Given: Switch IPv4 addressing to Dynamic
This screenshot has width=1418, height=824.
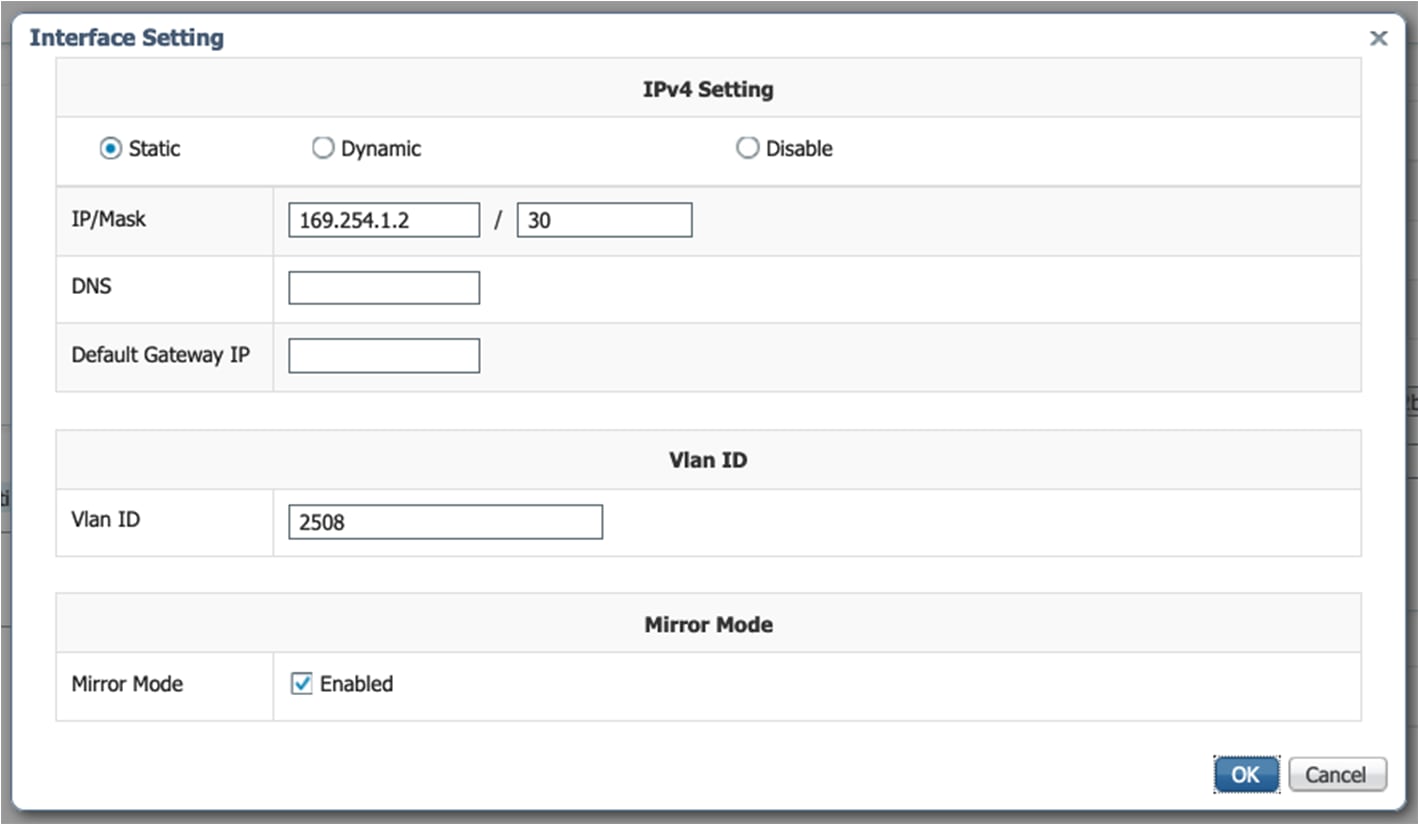Looking at the screenshot, I should [x=322, y=148].
